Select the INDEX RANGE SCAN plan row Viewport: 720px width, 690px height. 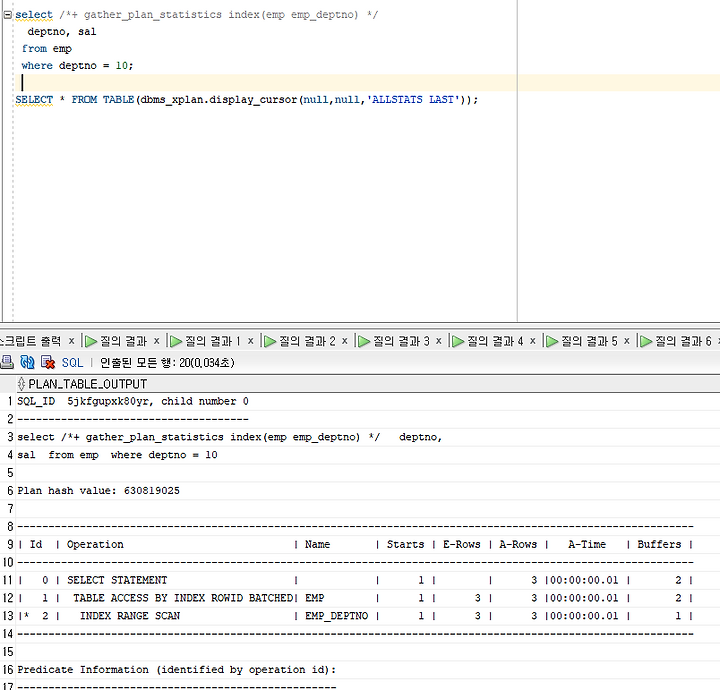click(x=356, y=616)
